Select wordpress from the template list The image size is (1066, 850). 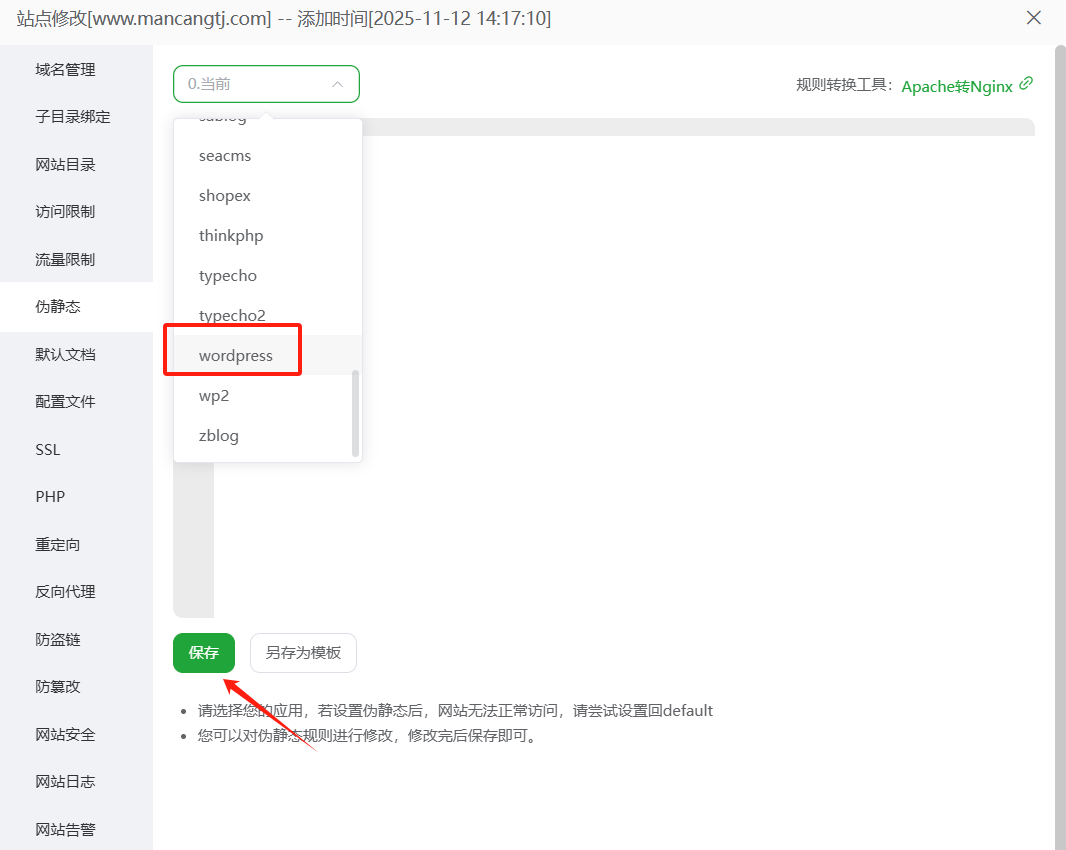[x=236, y=356]
